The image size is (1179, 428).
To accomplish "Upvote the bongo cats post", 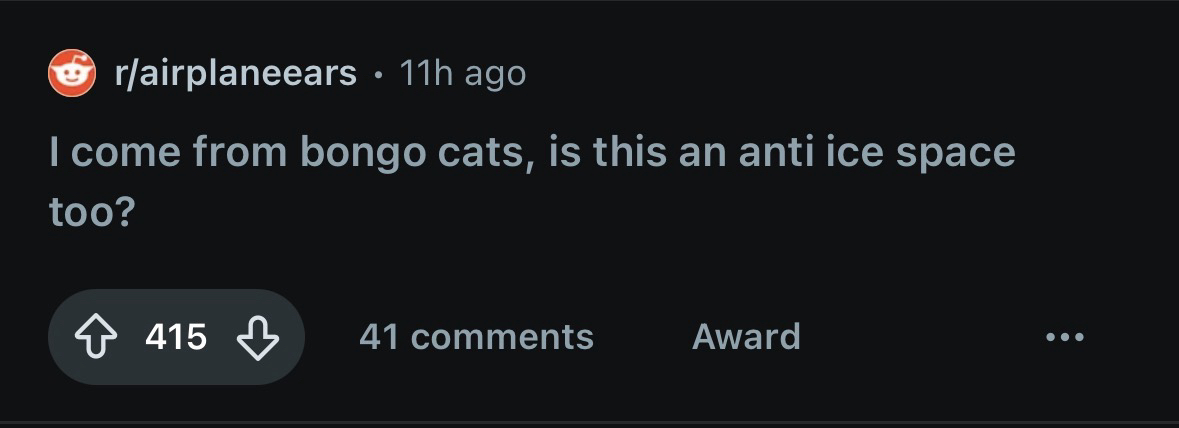I will coord(95,337).
